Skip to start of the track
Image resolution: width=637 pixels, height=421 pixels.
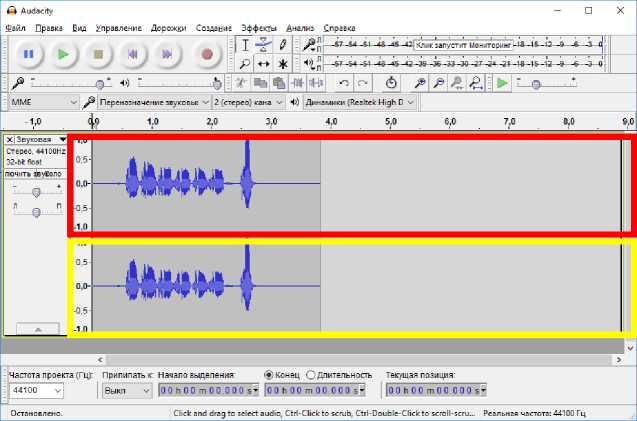133,54
